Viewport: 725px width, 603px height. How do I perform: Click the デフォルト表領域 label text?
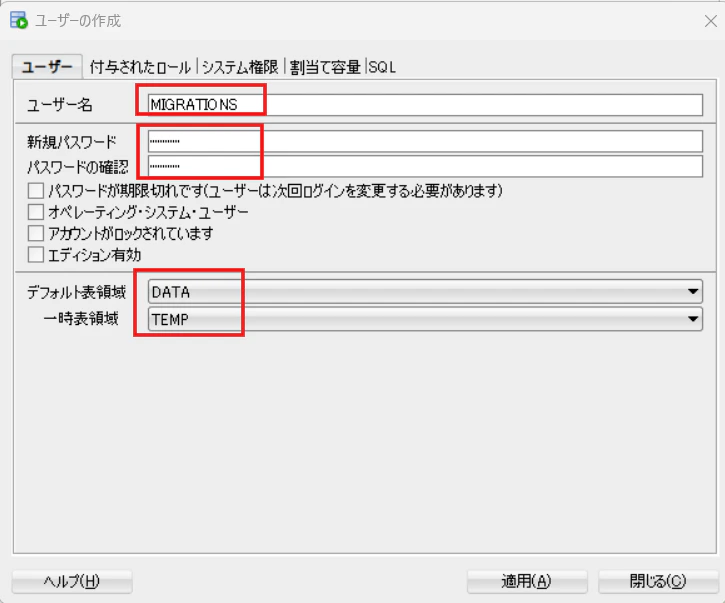[x=76, y=292]
